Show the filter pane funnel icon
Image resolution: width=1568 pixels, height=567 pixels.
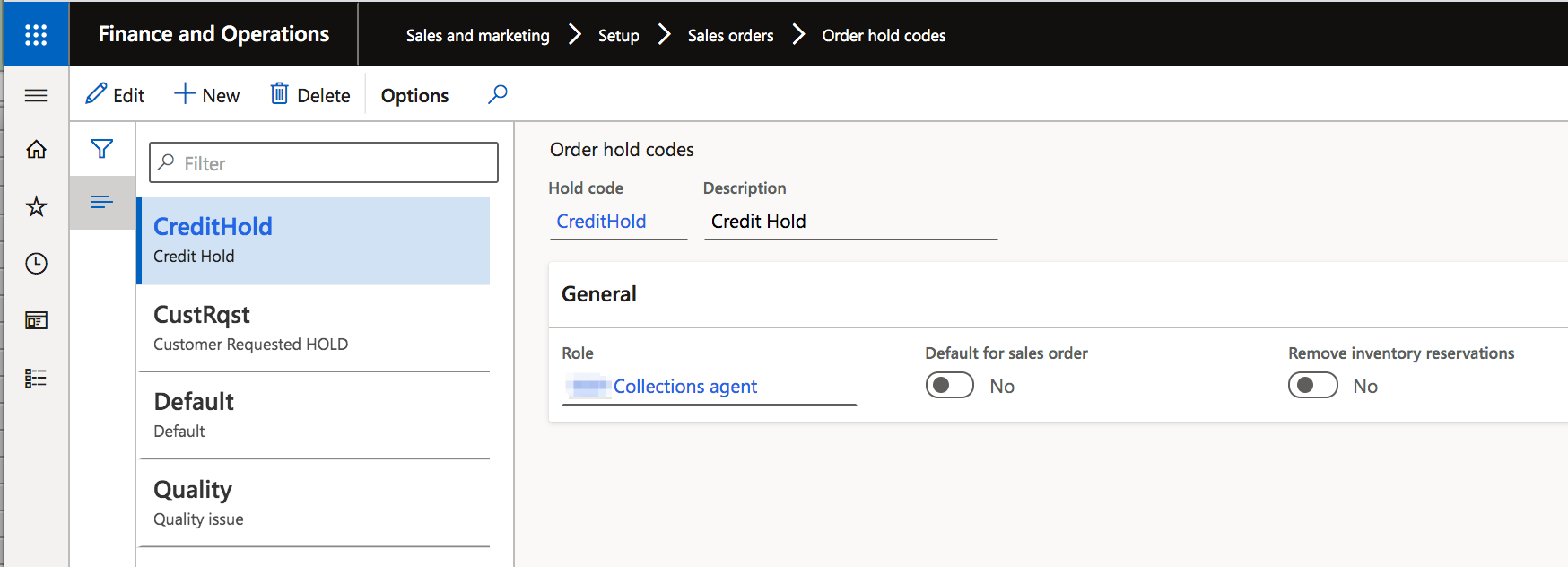[102, 149]
